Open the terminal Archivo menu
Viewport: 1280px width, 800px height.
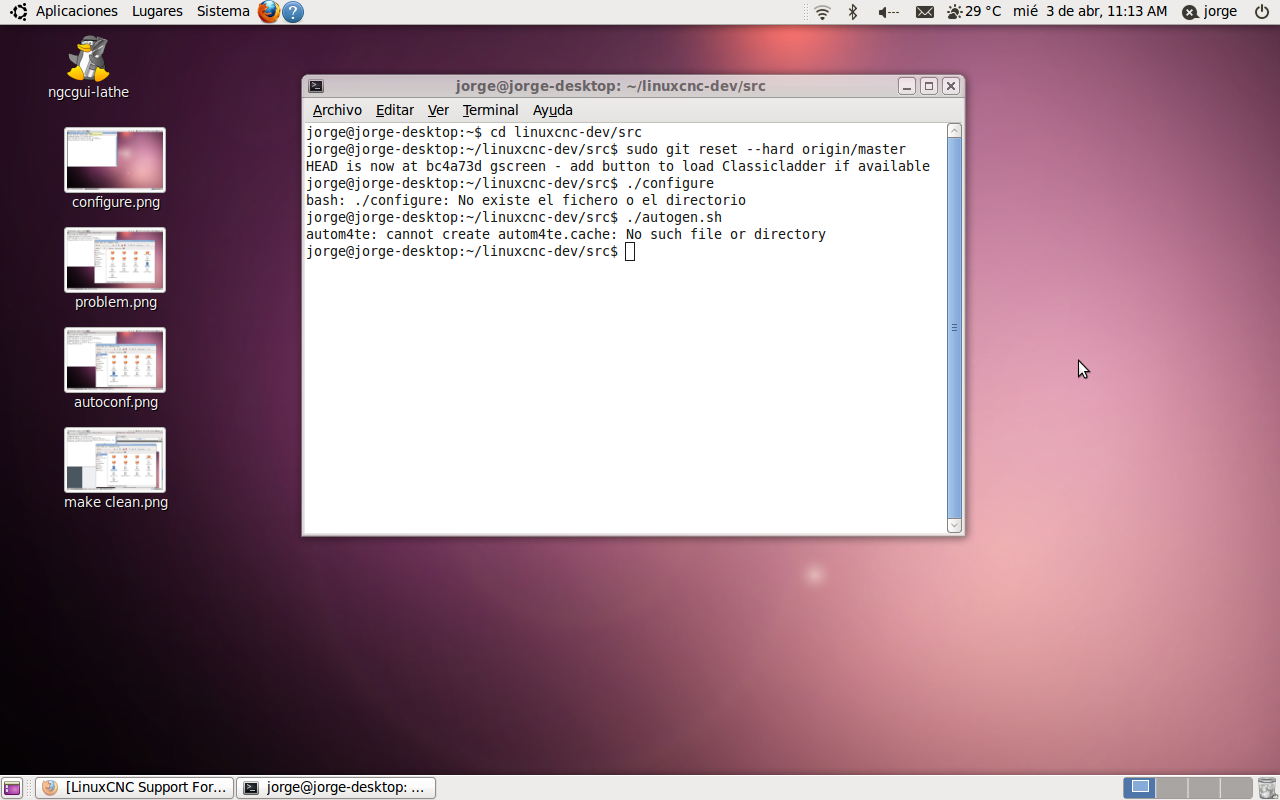[337, 110]
